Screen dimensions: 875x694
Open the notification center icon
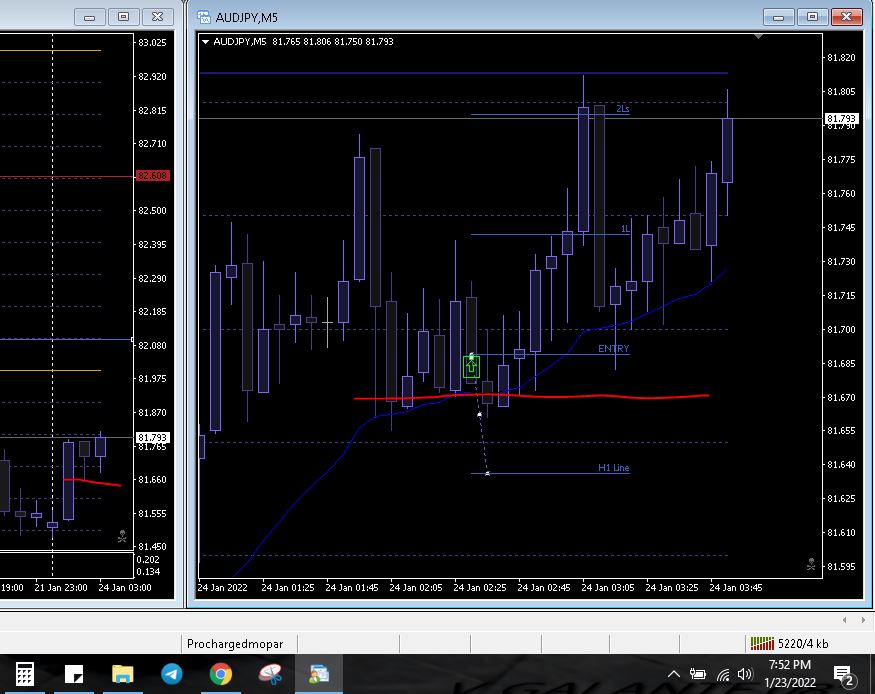(x=844, y=675)
